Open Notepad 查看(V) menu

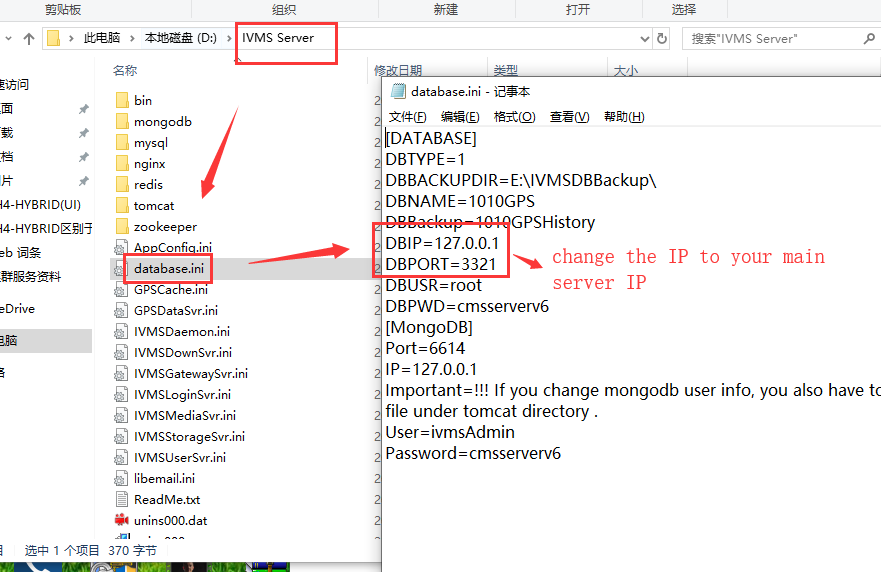(x=569, y=117)
